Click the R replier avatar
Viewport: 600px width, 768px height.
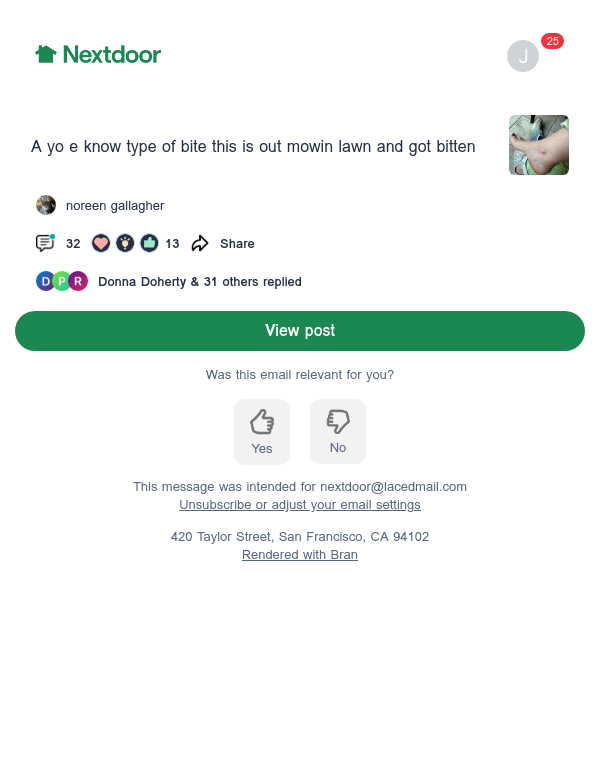pos(78,281)
